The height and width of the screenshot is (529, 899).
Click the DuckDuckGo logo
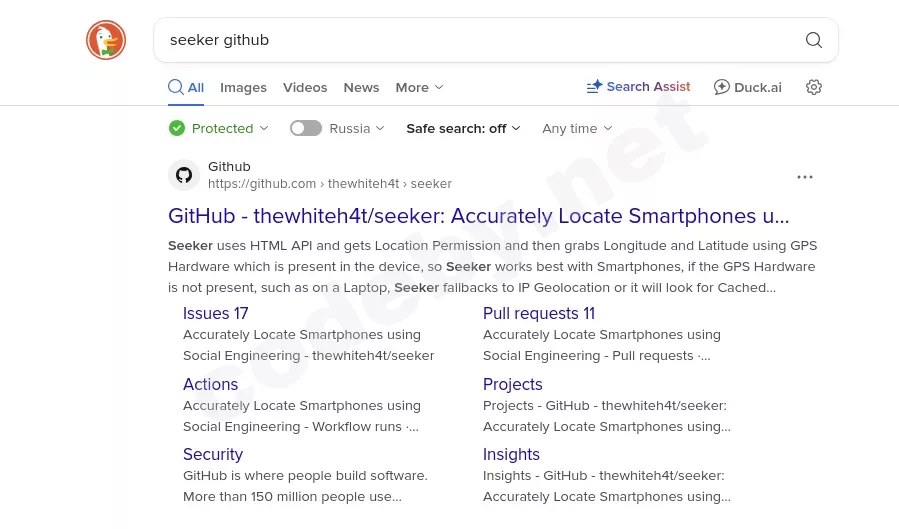(106, 40)
